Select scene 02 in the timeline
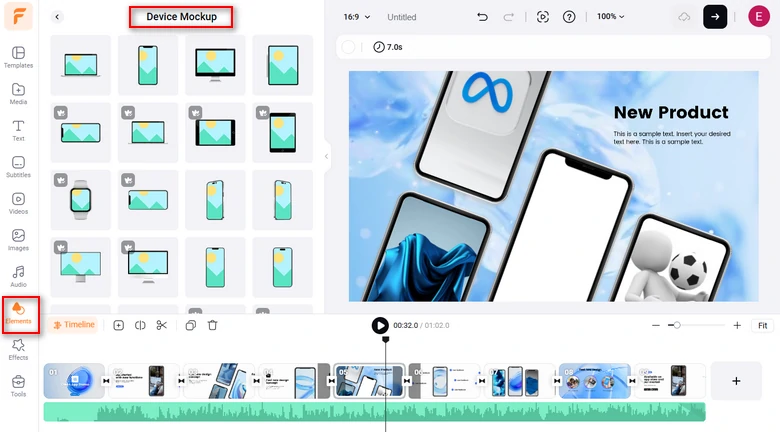Screen dimensions: 780x432 pyautogui.click(x=143, y=381)
